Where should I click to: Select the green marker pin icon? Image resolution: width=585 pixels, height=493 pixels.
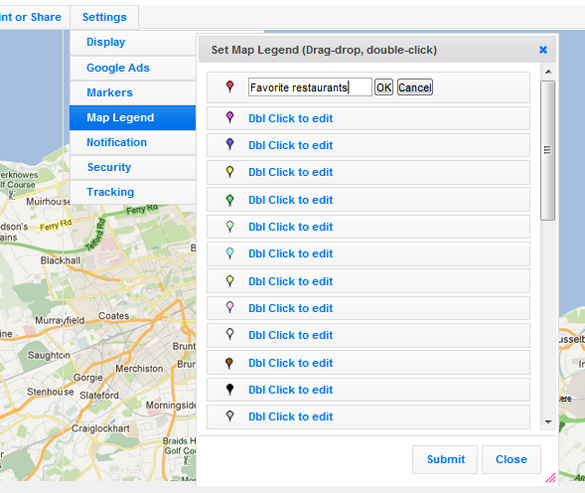(x=230, y=200)
